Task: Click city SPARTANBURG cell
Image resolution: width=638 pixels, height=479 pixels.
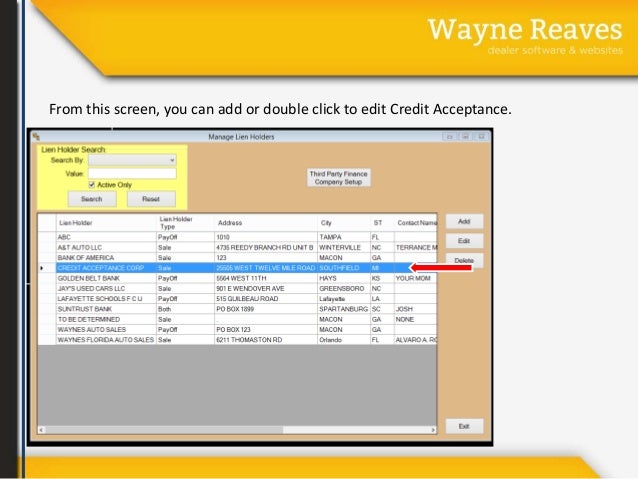Action: click(x=344, y=309)
